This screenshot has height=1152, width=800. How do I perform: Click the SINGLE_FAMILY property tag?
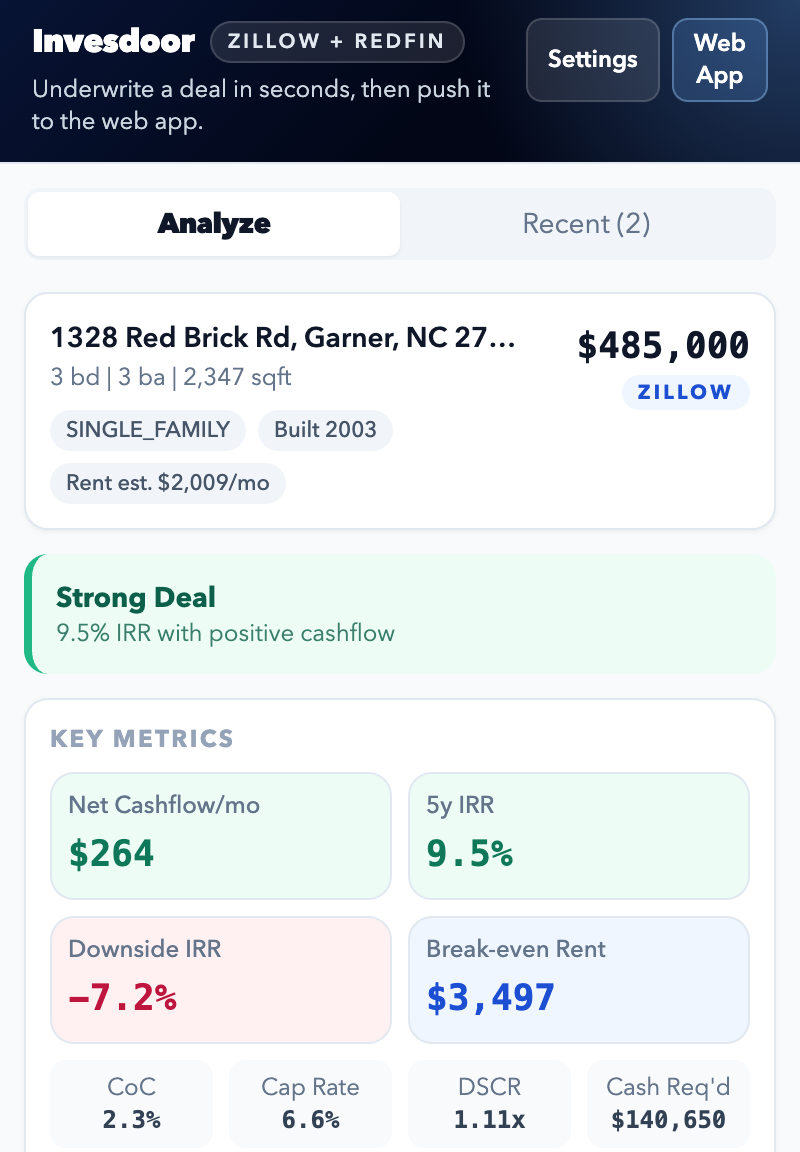point(148,430)
